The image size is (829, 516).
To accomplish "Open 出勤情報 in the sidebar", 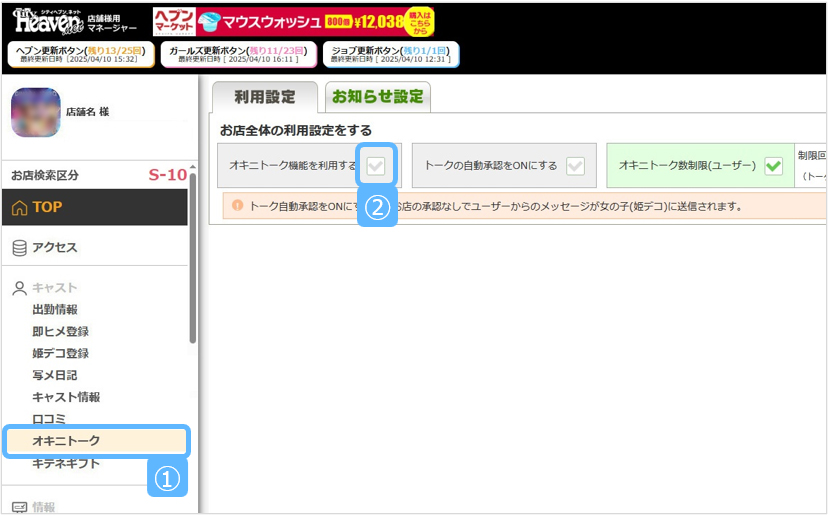I will pos(55,310).
